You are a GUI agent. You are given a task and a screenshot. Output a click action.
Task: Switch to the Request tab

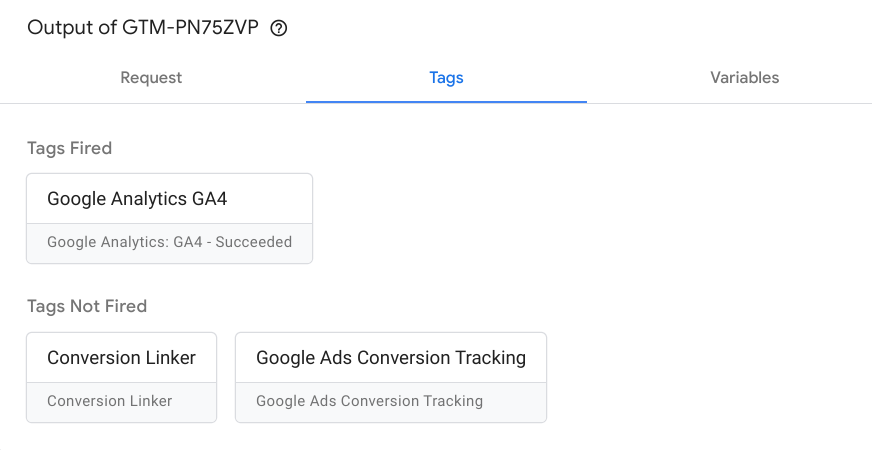(x=151, y=77)
